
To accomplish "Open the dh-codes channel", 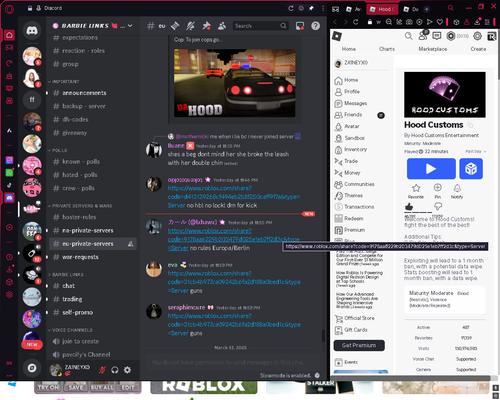I will [93, 119].
